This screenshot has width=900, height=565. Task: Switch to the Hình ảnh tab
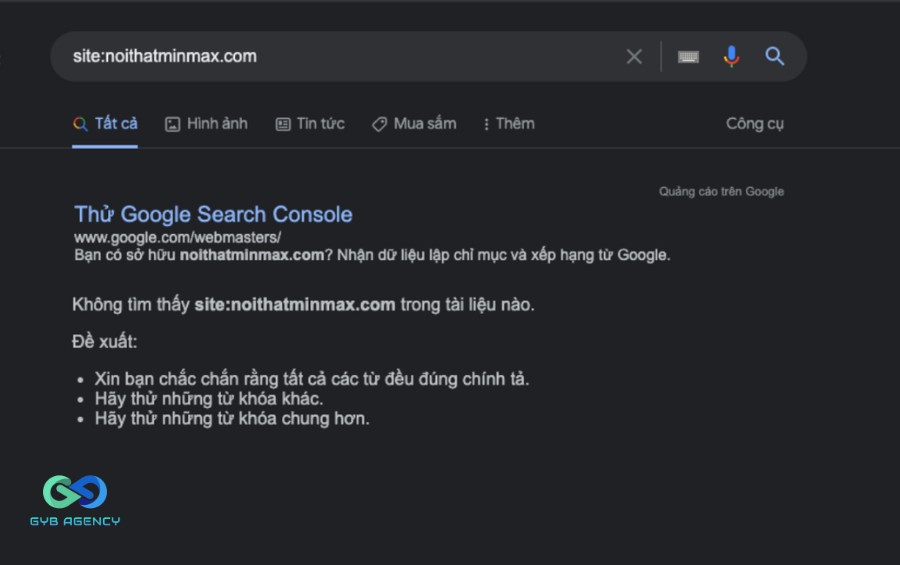[206, 123]
